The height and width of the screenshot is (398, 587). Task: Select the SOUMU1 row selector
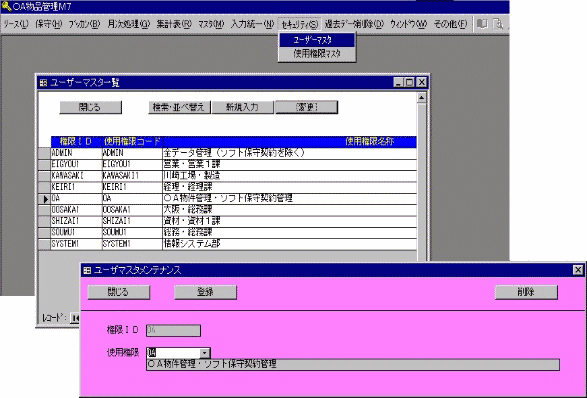(x=45, y=233)
